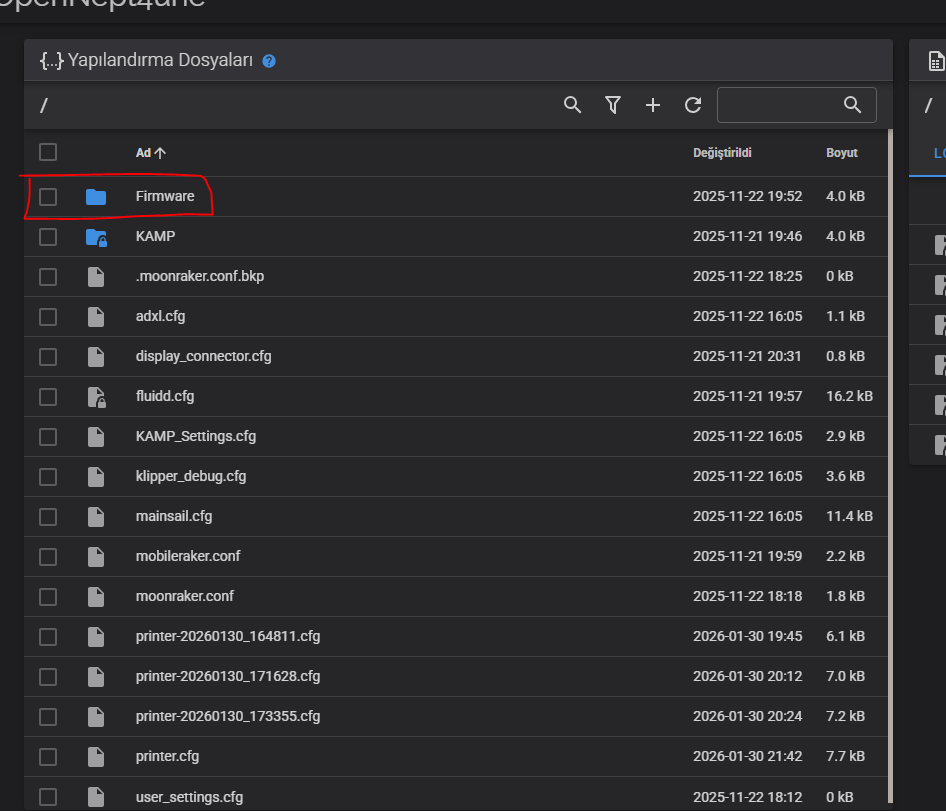Refresh the file list
Viewport: 946px width, 811px height.
coord(693,105)
